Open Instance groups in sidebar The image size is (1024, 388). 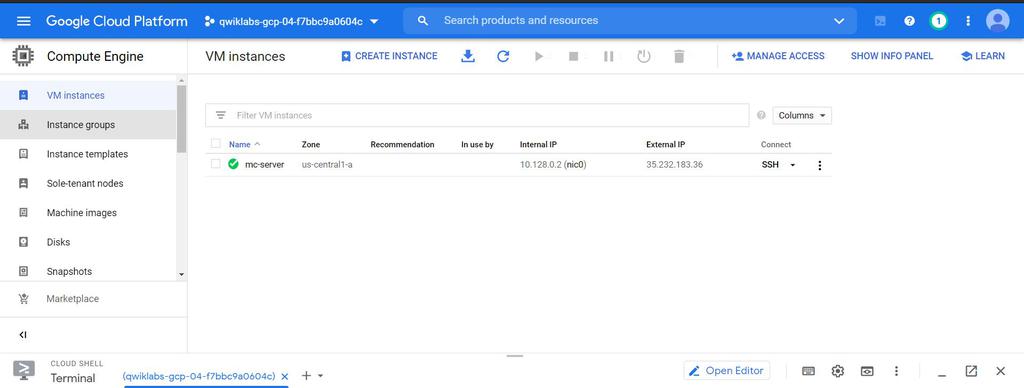click(88, 125)
